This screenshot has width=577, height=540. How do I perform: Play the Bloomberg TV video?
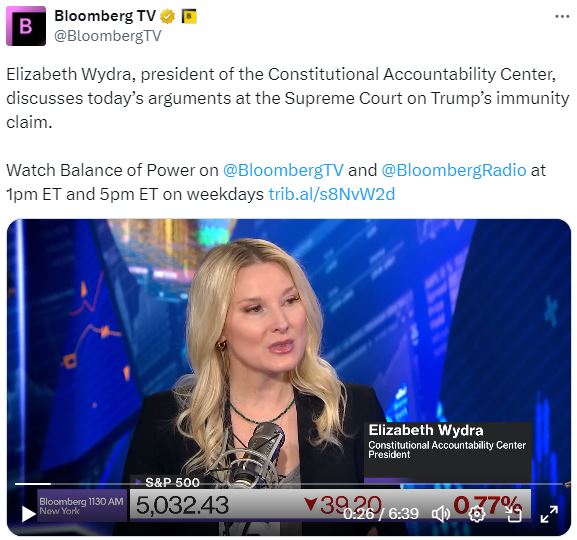(28, 514)
